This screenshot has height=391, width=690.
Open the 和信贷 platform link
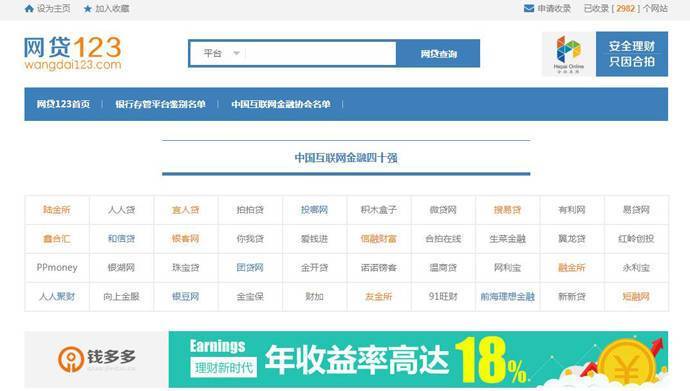[121, 239]
